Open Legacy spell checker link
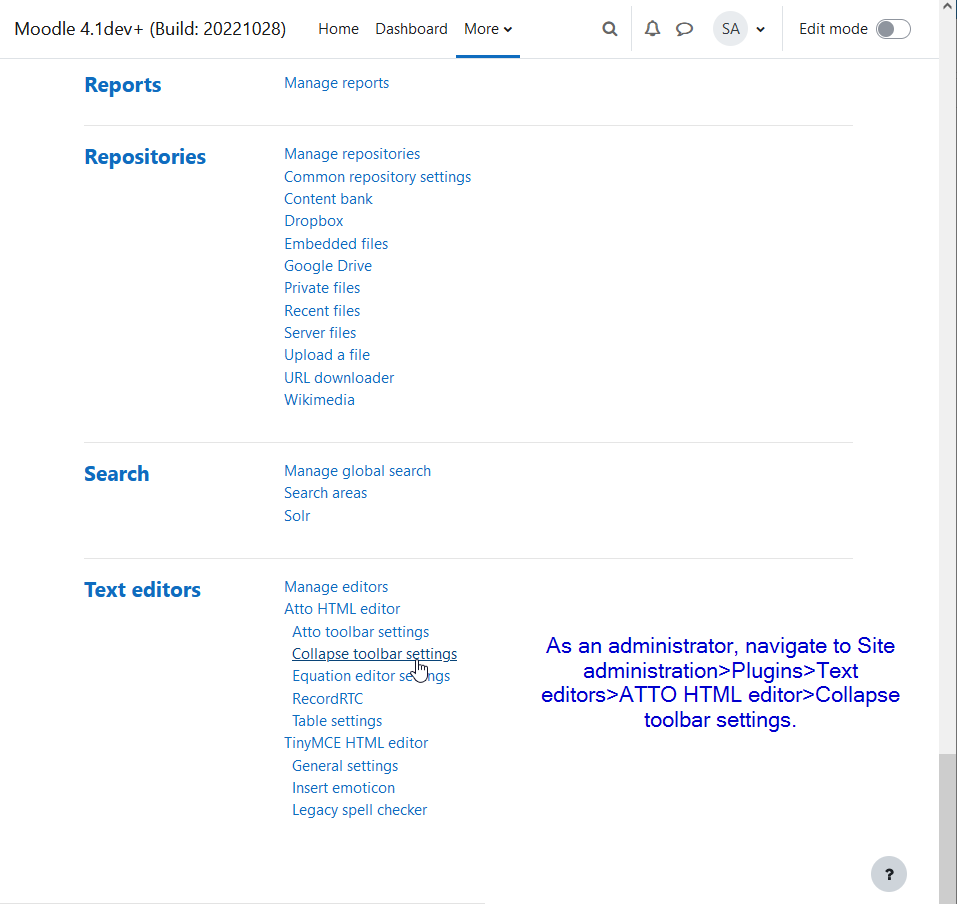957x904 pixels. click(359, 810)
